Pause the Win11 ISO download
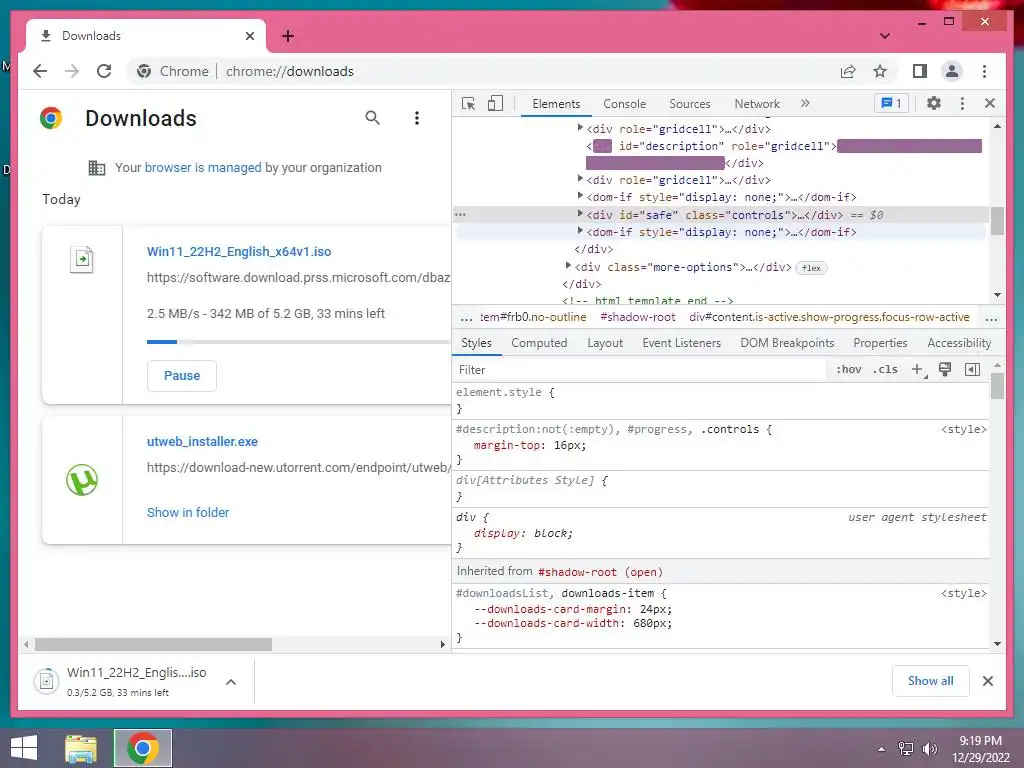Viewport: 1024px width, 768px height. click(182, 376)
